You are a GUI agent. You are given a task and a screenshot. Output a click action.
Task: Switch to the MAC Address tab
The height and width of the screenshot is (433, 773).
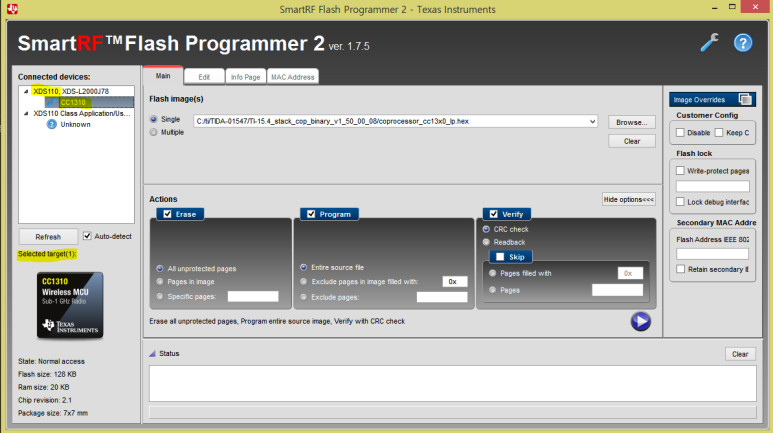click(x=293, y=76)
